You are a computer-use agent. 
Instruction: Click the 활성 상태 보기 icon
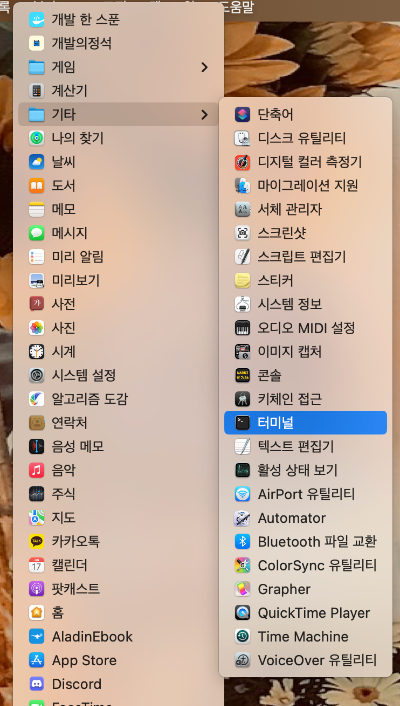pos(242,470)
